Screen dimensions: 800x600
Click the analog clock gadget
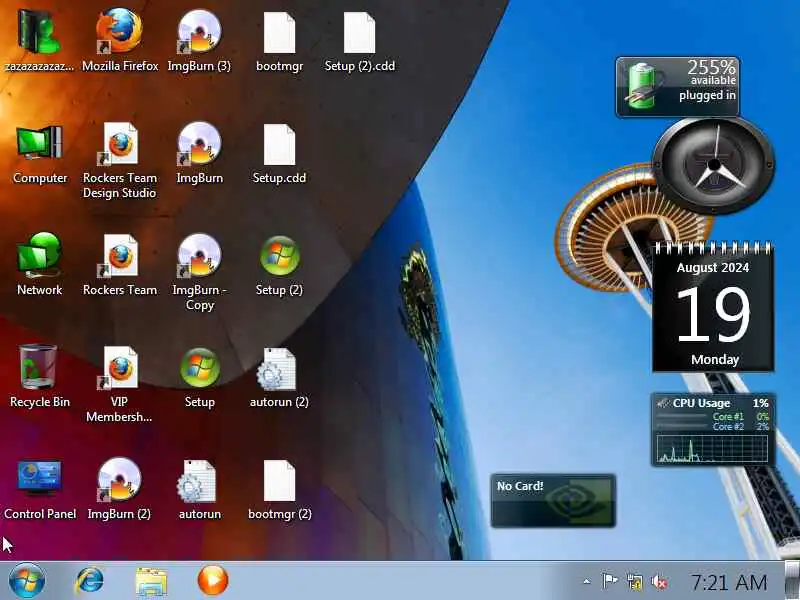tap(714, 165)
